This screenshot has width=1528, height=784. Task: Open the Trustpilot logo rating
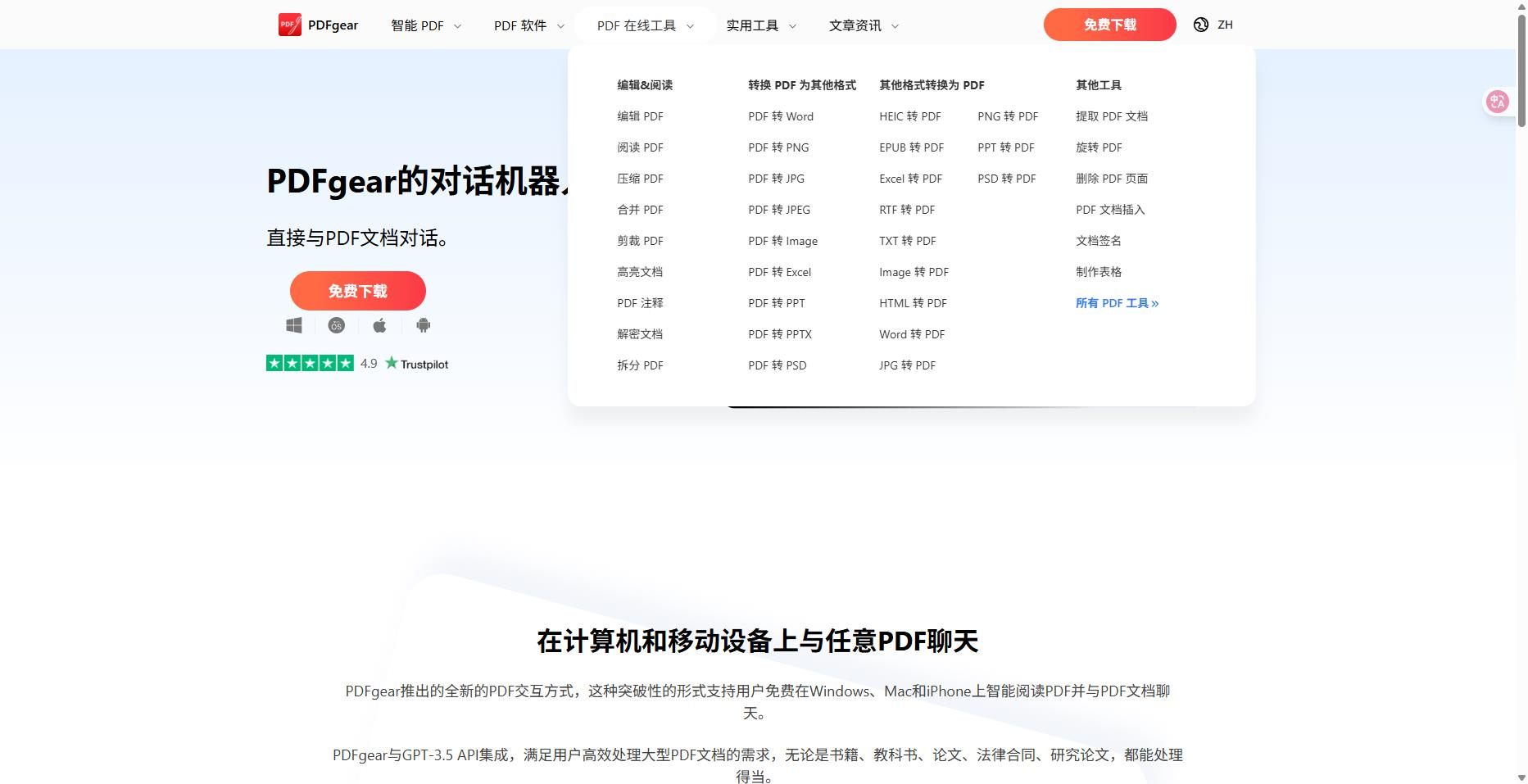[x=417, y=364]
